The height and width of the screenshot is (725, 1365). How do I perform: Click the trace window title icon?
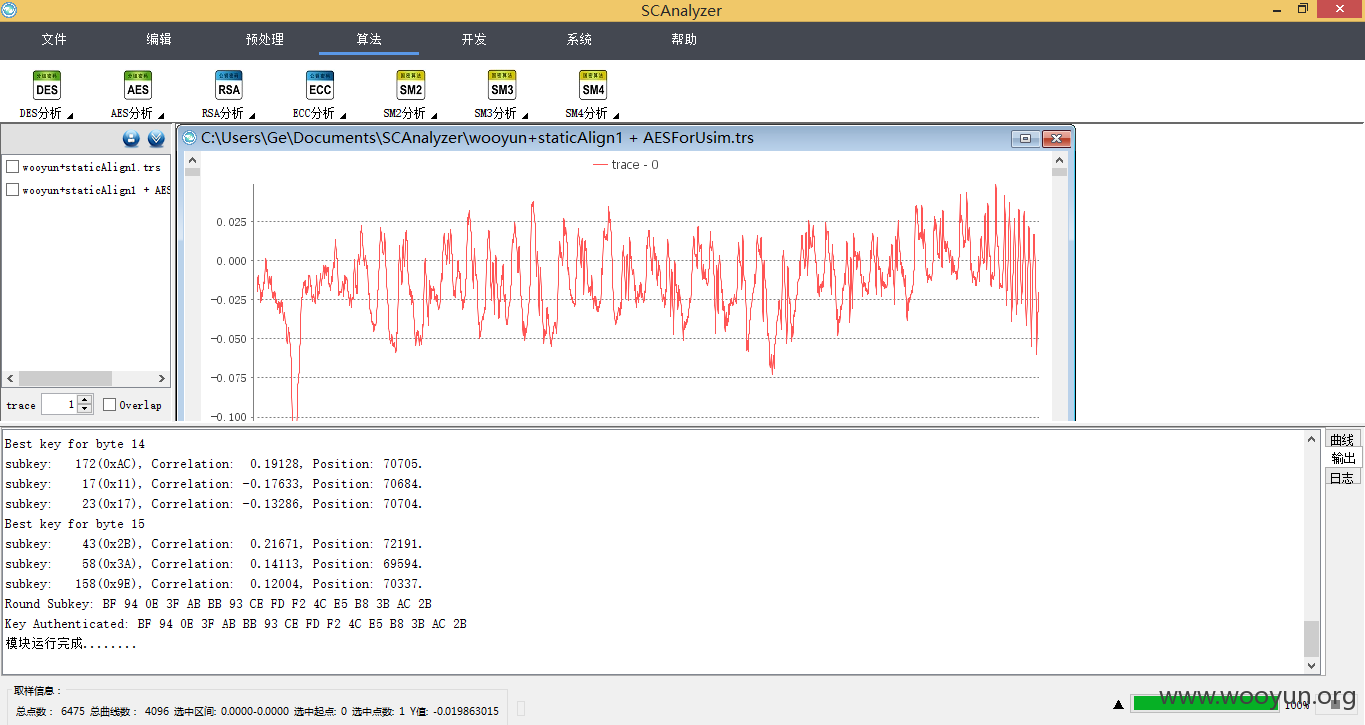point(190,138)
